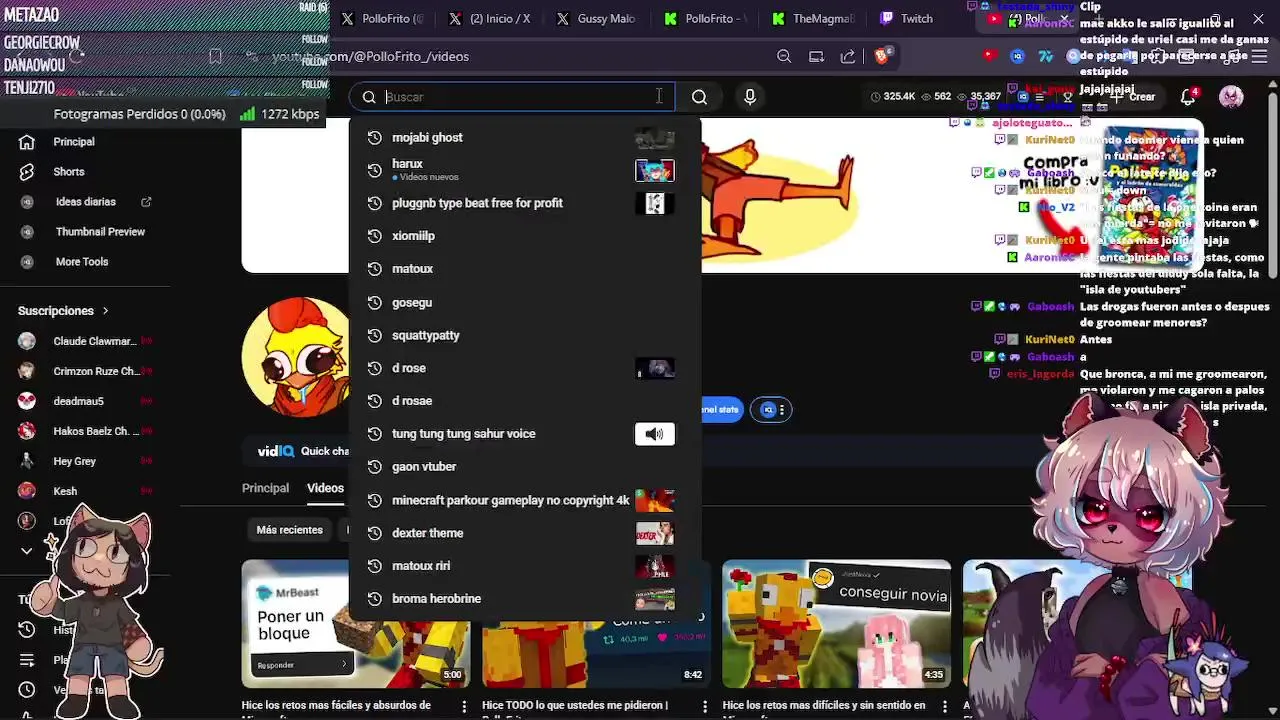
Task: Select 'minecraft parkour gameplay no copyright 4k' suggestion
Action: (525, 500)
